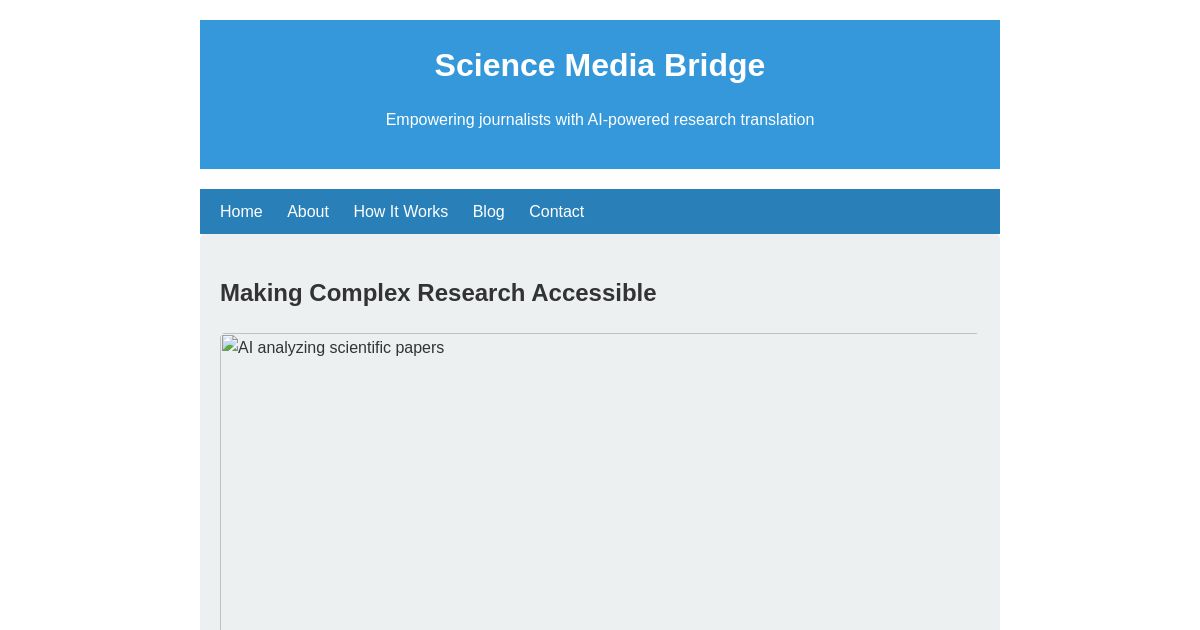Select How It Works in the navigation bar
This screenshot has height=630, width=1200.
click(400, 211)
